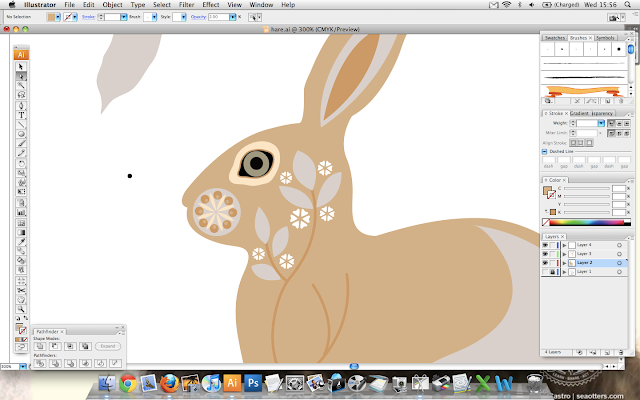
Task: Enable the Dashed Line checkbox
Action: [x=545, y=151]
